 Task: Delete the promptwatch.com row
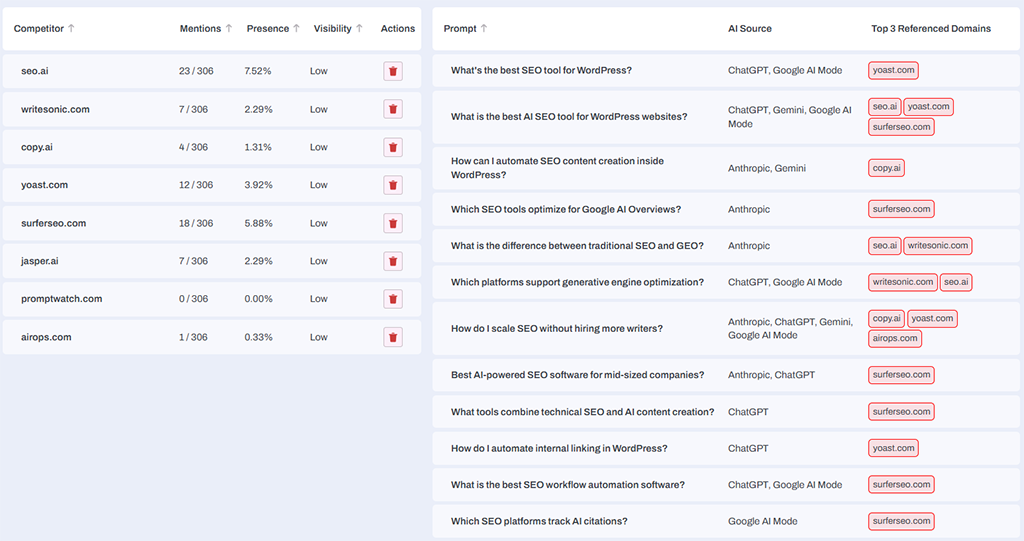click(x=393, y=299)
